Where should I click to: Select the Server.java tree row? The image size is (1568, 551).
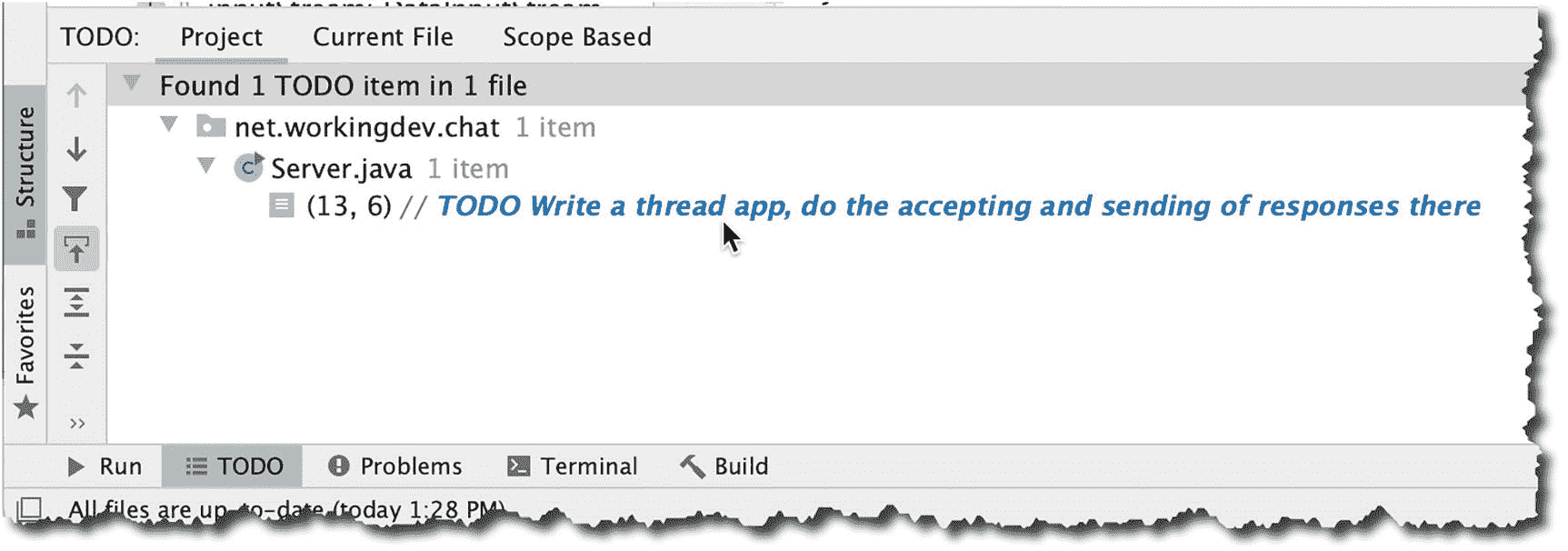(815, 169)
